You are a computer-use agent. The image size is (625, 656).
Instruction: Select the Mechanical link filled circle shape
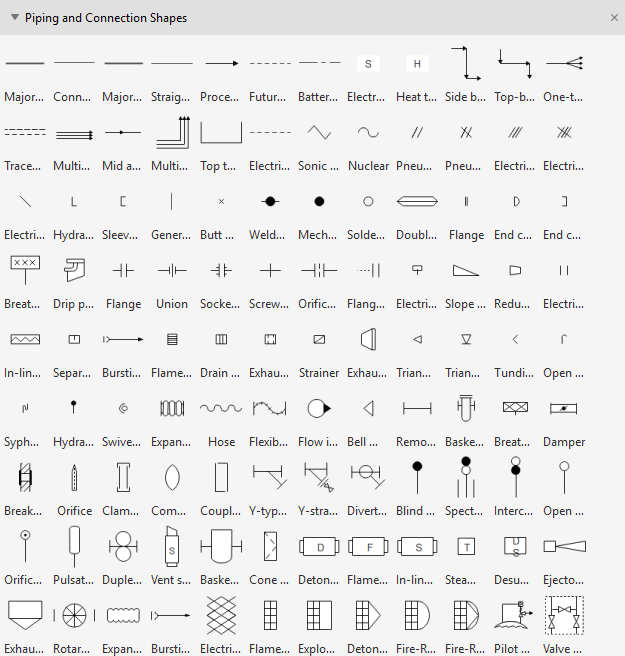[x=319, y=202]
